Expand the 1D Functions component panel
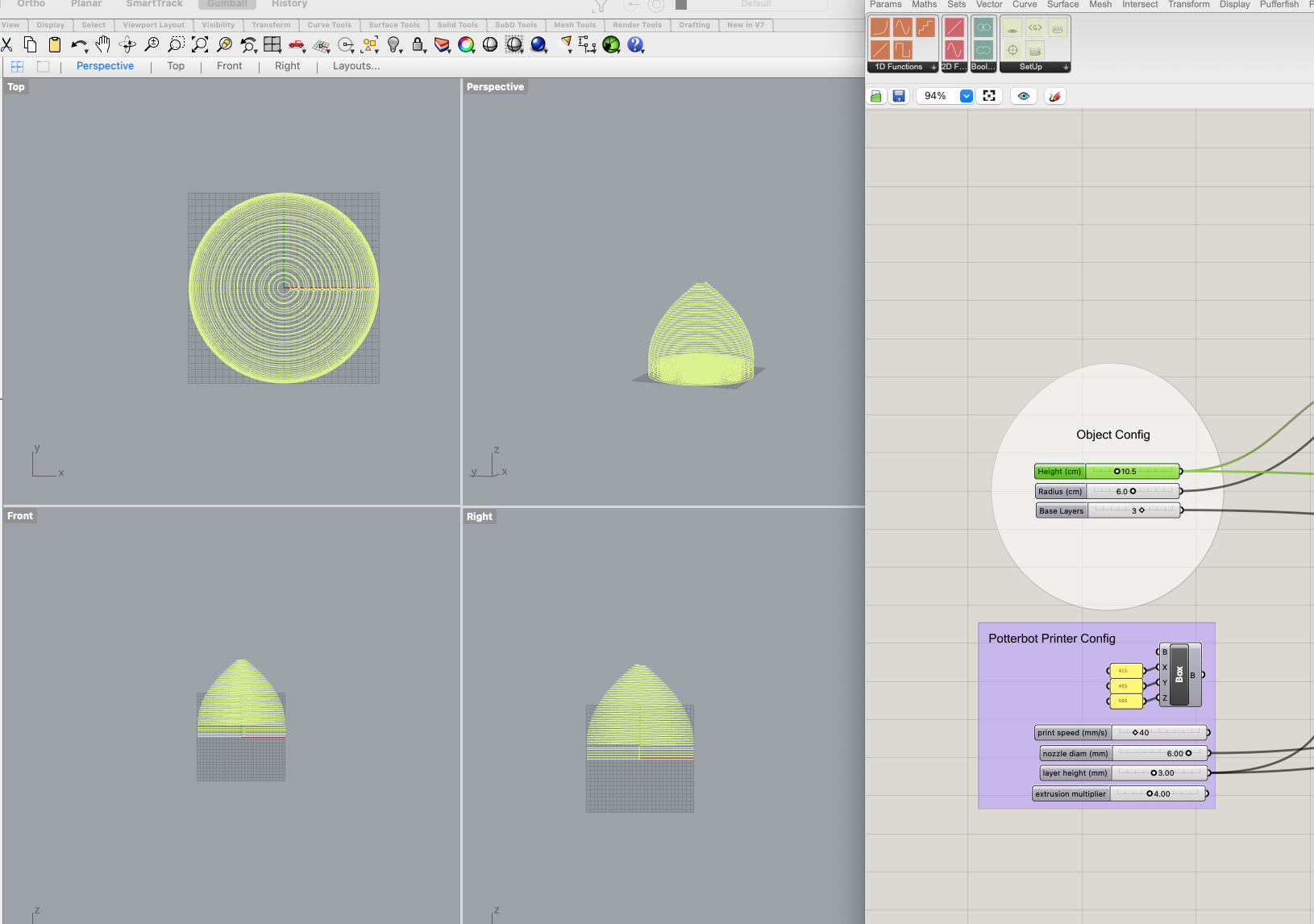 [934, 67]
